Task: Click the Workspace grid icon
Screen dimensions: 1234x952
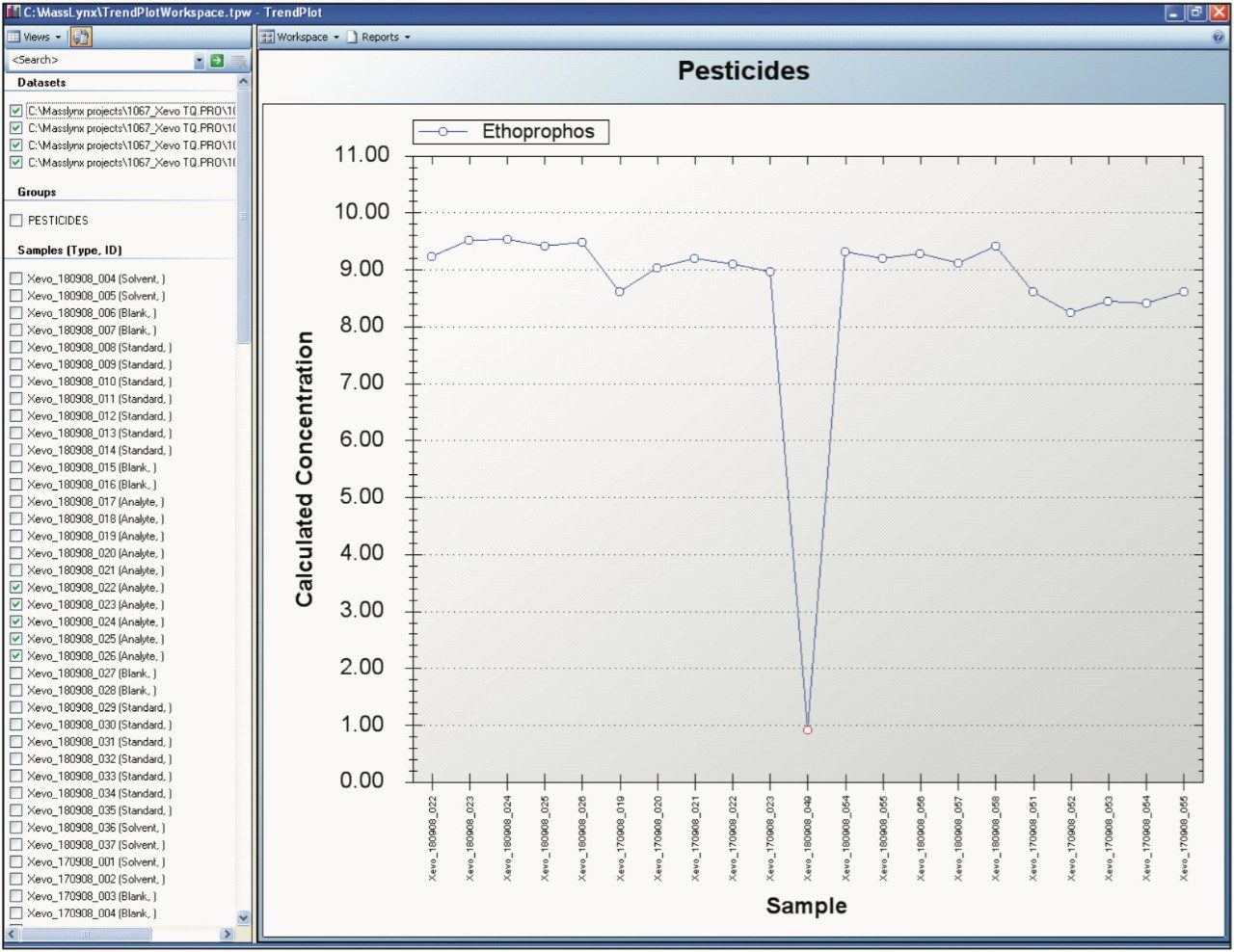Action: coord(267,37)
